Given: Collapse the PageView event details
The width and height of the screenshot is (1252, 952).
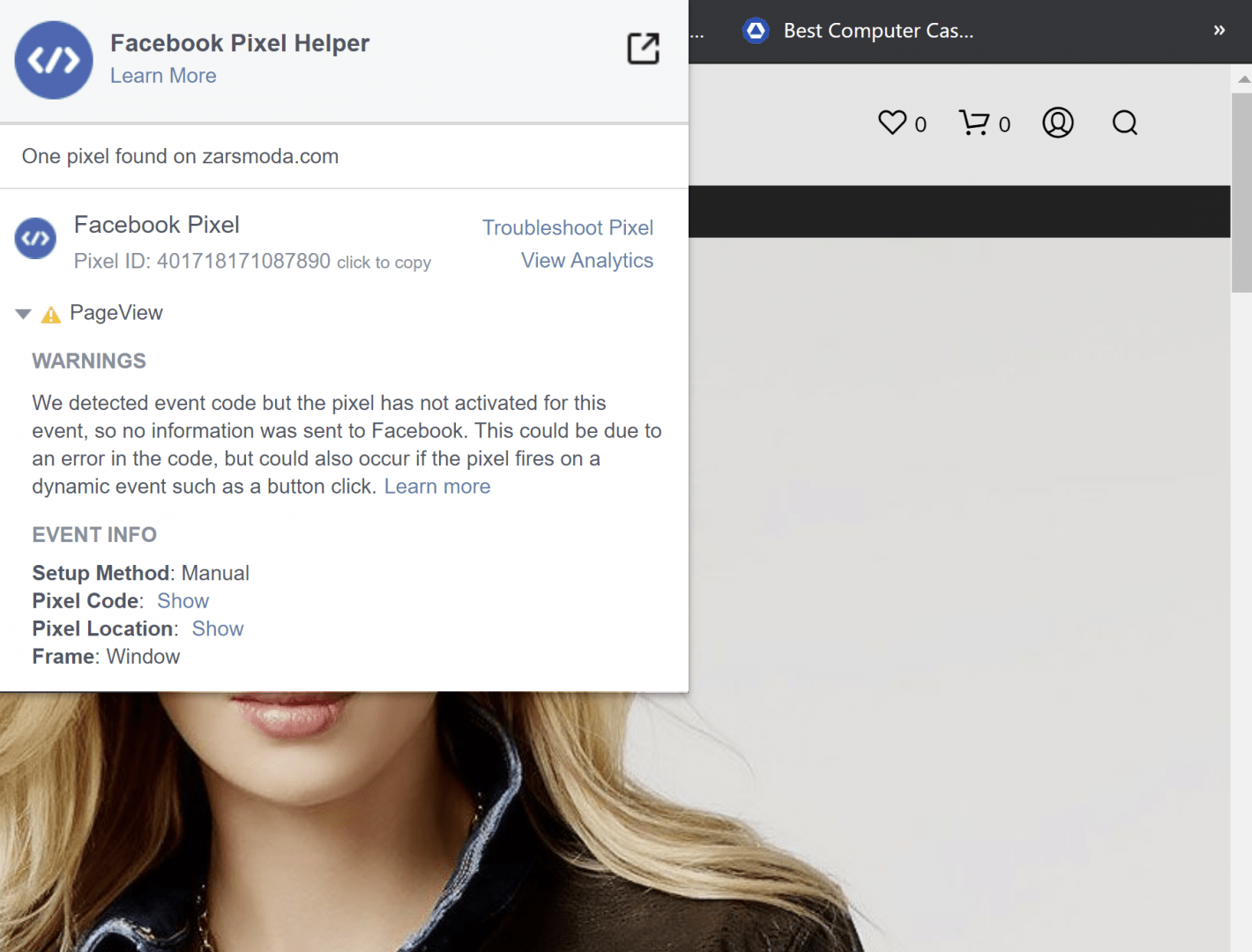Looking at the screenshot, I should [x=24, y=314].
